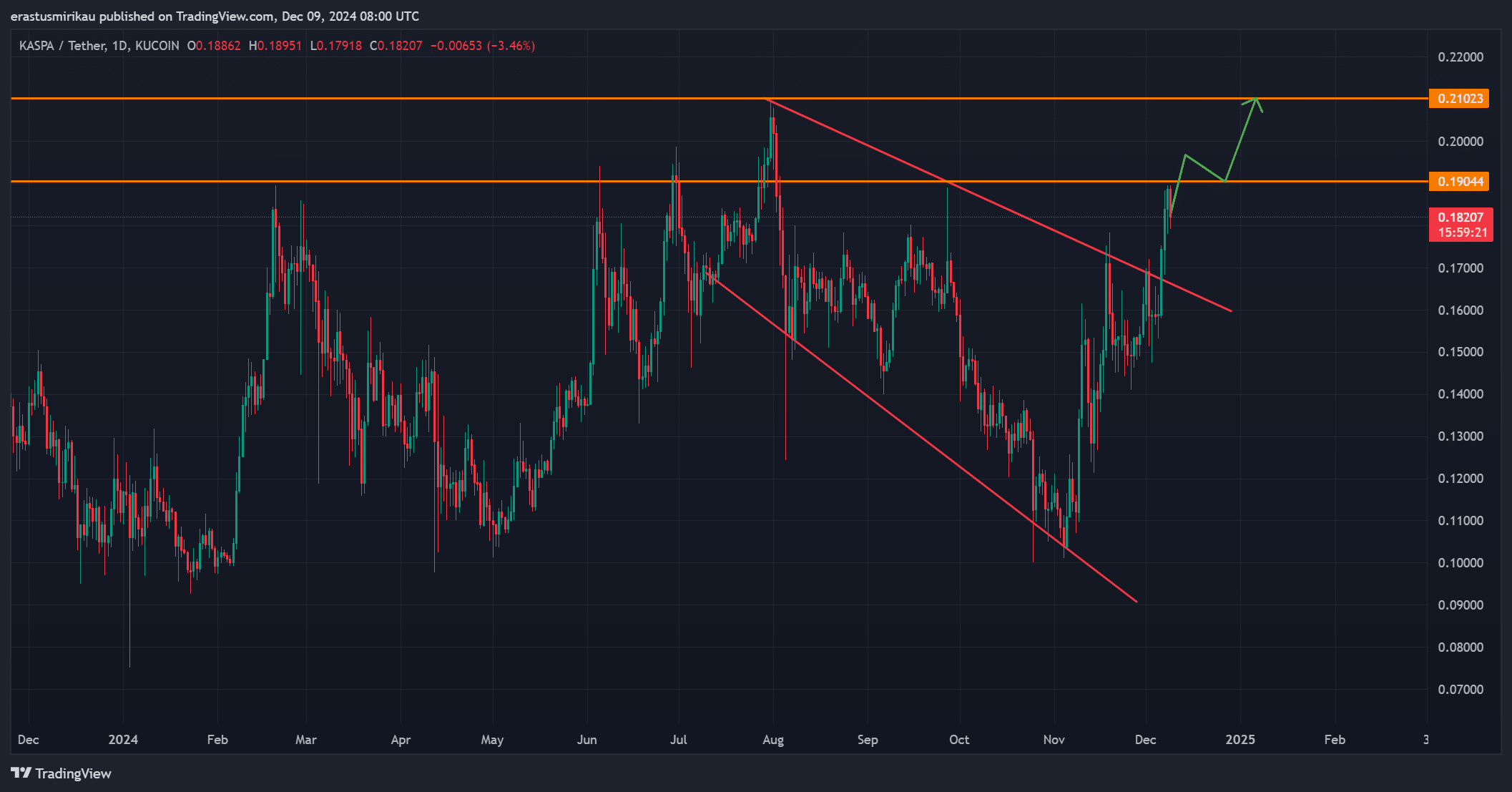Click the close value C0.18207
Screen dimensions: 1512x792
pyautogui.click(x=396, y=46)
